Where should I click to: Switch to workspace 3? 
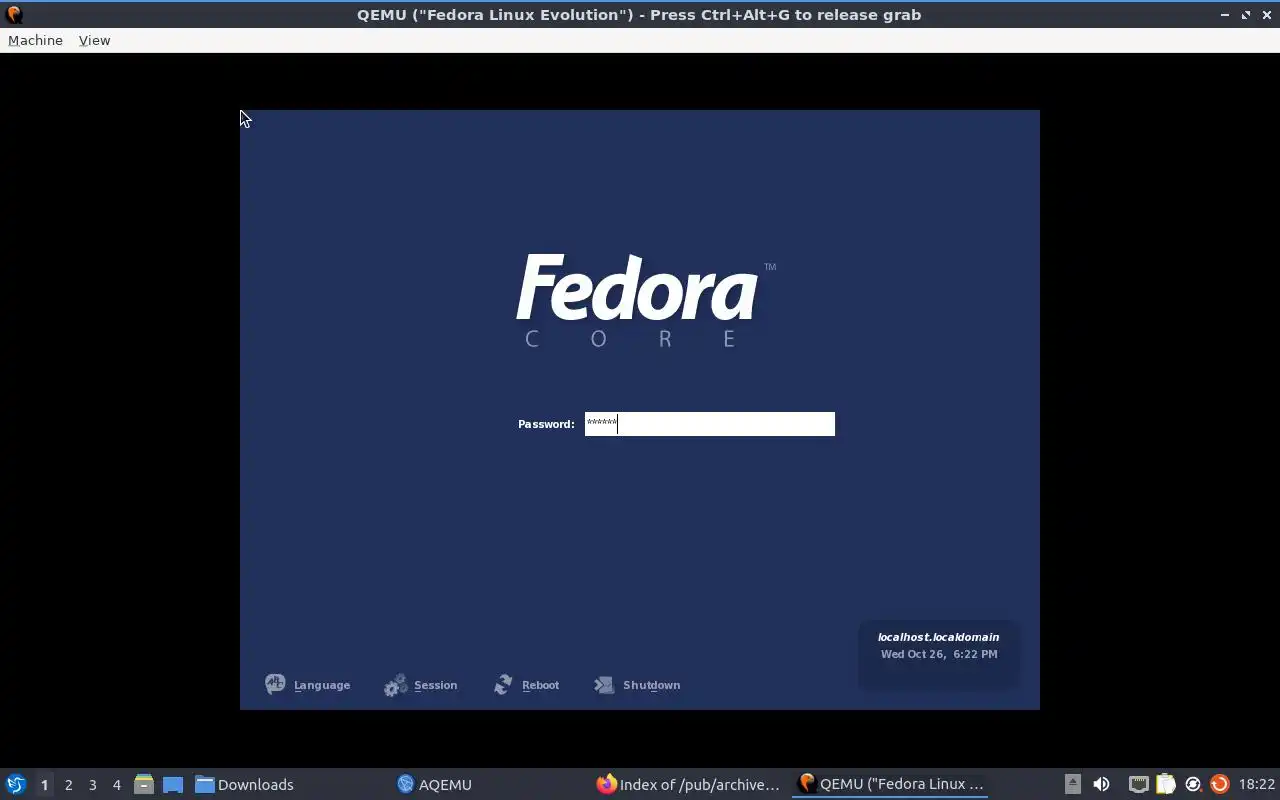pyautogui.click(x=92, y=785)
